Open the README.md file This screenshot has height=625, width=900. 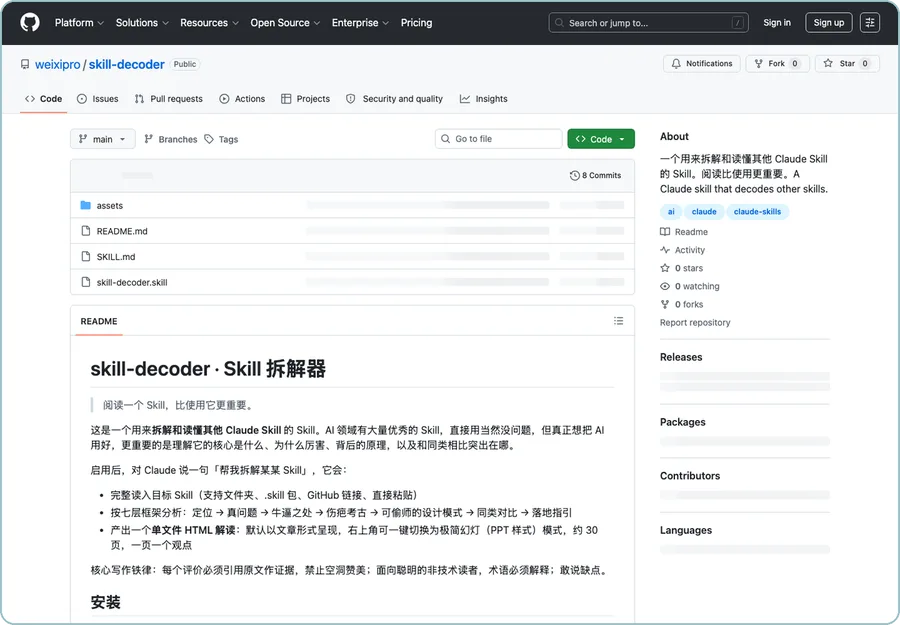point(122,231)
